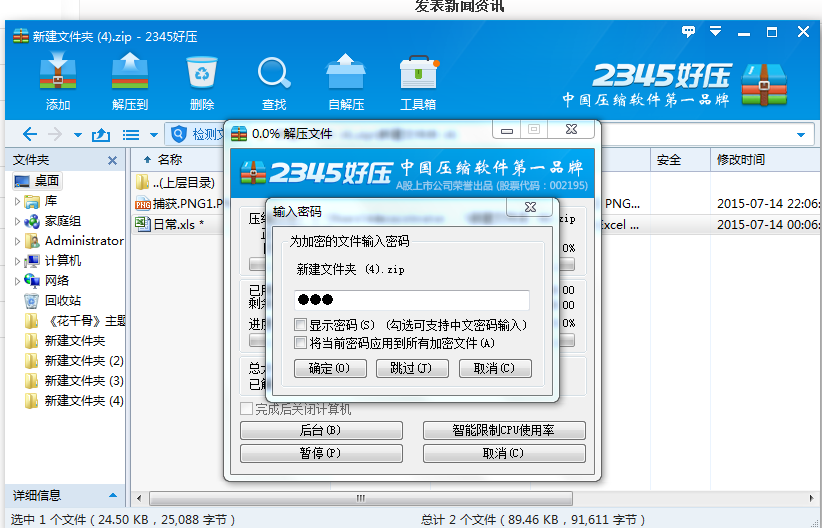Close the 输入密码 dialog

pos(530,207)
